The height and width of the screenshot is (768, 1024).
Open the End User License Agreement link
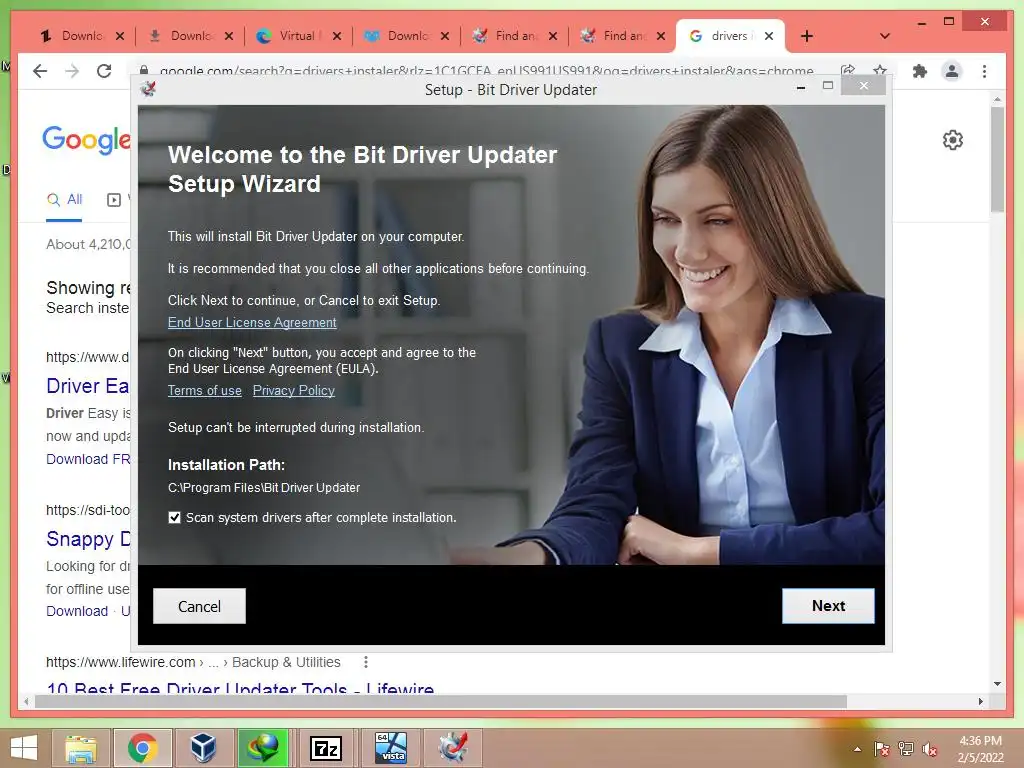pos(252,323)
